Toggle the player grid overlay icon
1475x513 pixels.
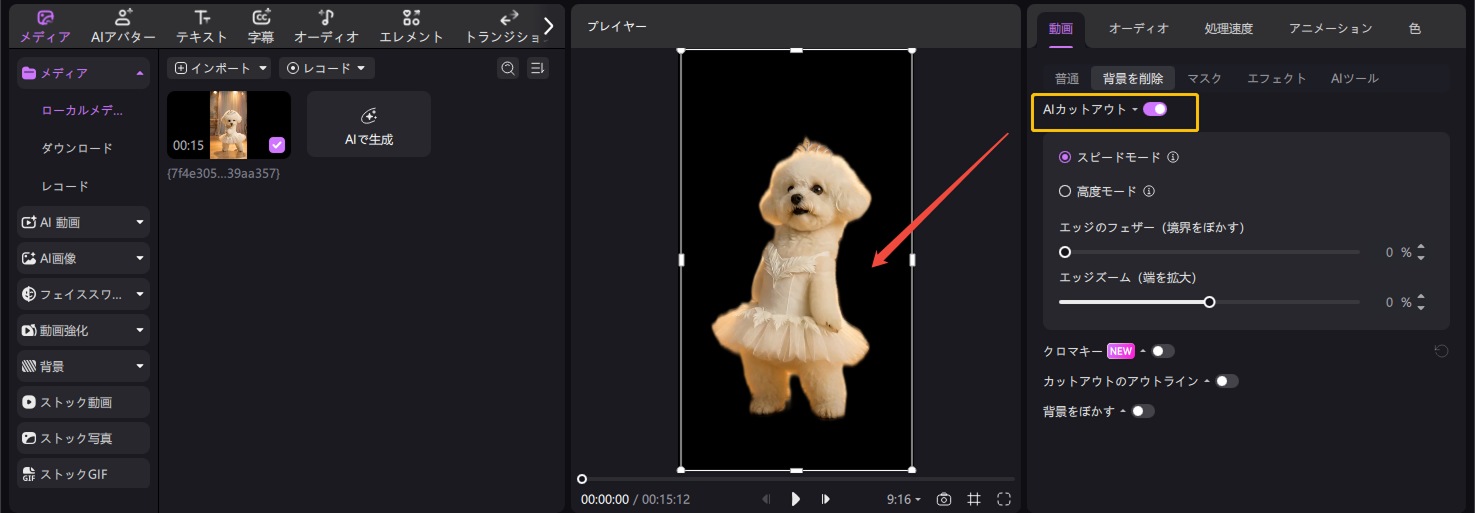(x=973, y=499)
